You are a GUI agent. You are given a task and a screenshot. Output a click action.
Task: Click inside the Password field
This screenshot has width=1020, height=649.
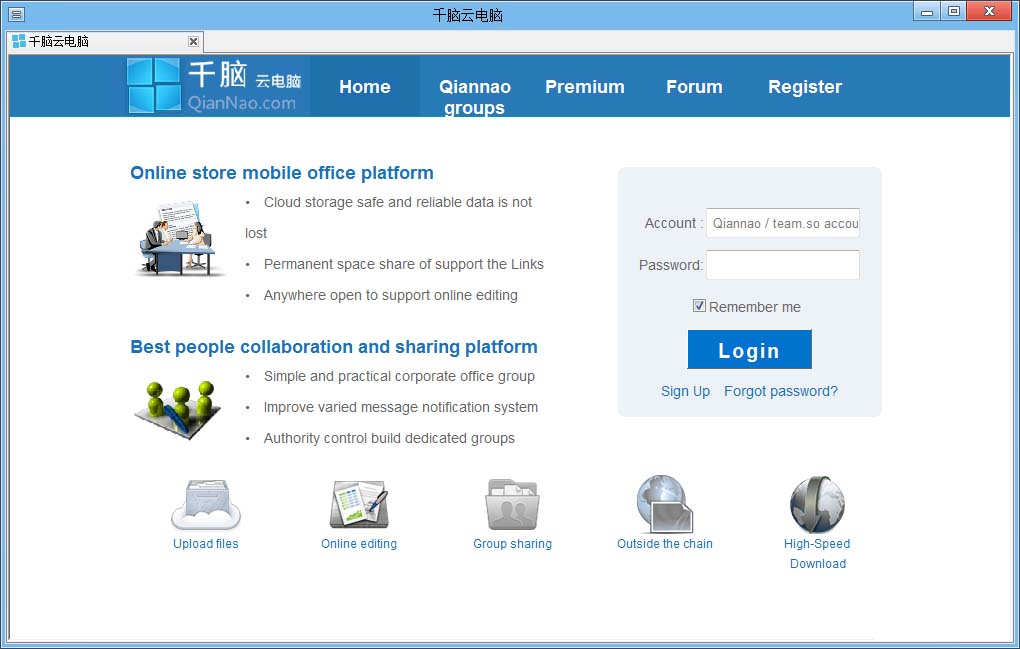pos(782,265)
